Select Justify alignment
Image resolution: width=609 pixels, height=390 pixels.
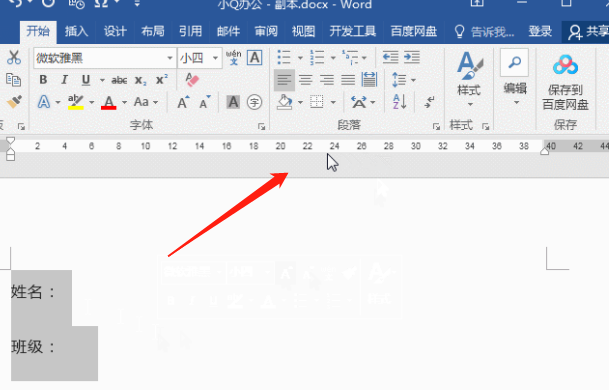tap(348, 80)
